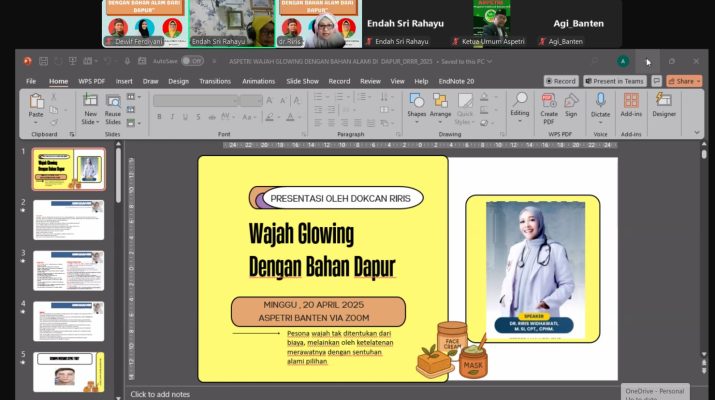Click the slide editor vertical scrollbar thumb

click(704, 155)
